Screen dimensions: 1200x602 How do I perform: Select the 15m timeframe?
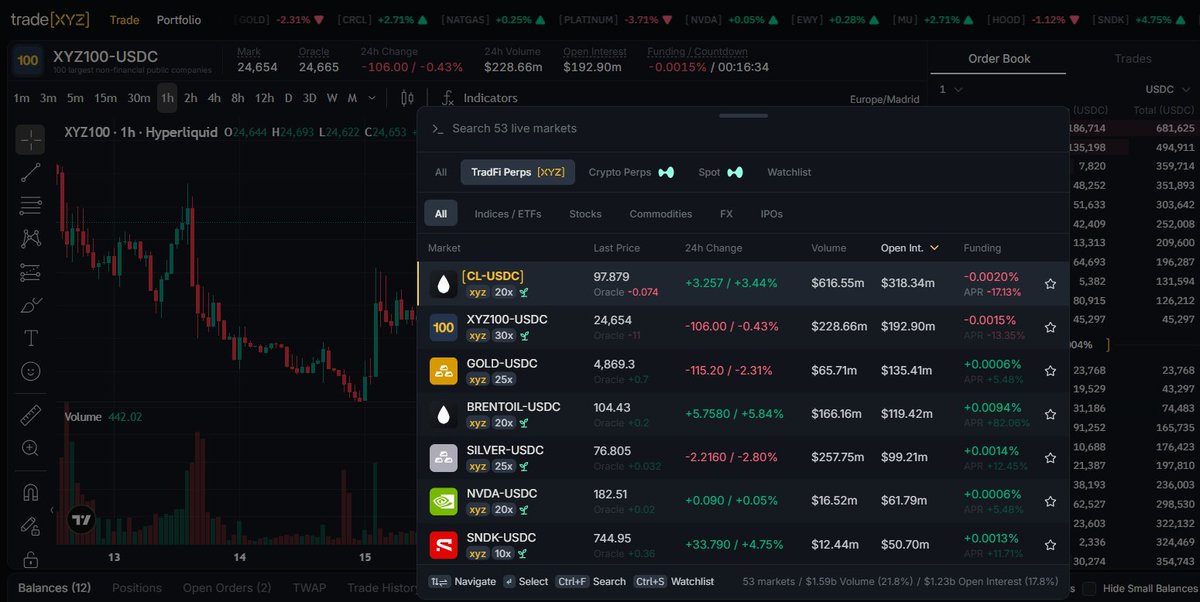(105, 98)
